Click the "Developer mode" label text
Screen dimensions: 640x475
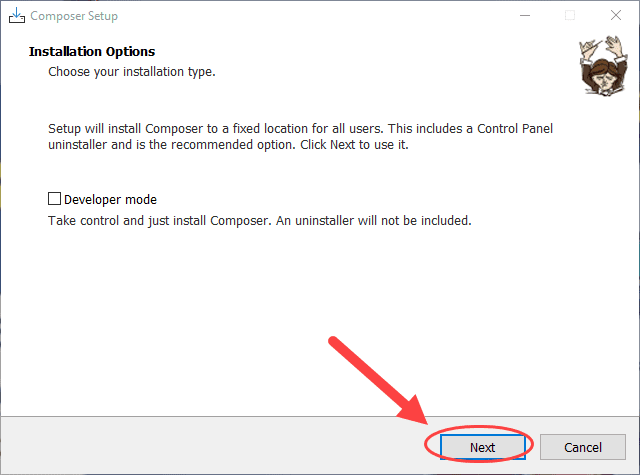coord(110,200)
